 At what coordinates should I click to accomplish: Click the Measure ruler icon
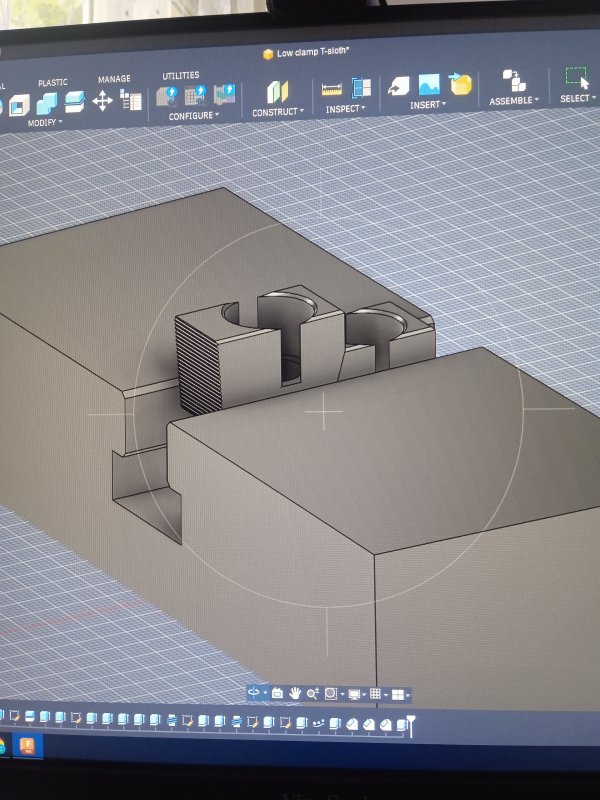[332, 89]
